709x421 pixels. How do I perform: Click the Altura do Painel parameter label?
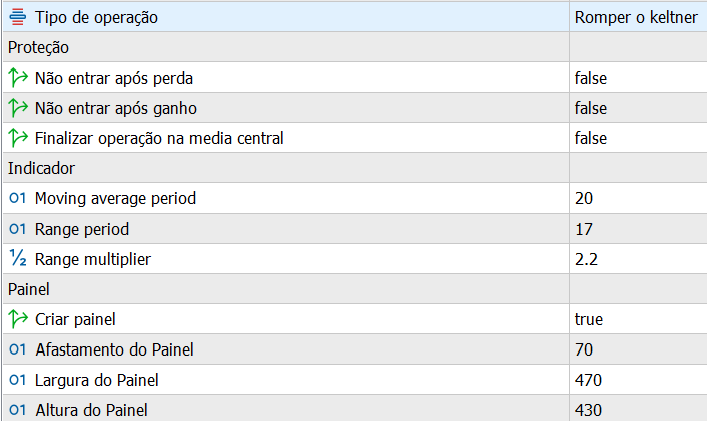(x=96, y=410)
